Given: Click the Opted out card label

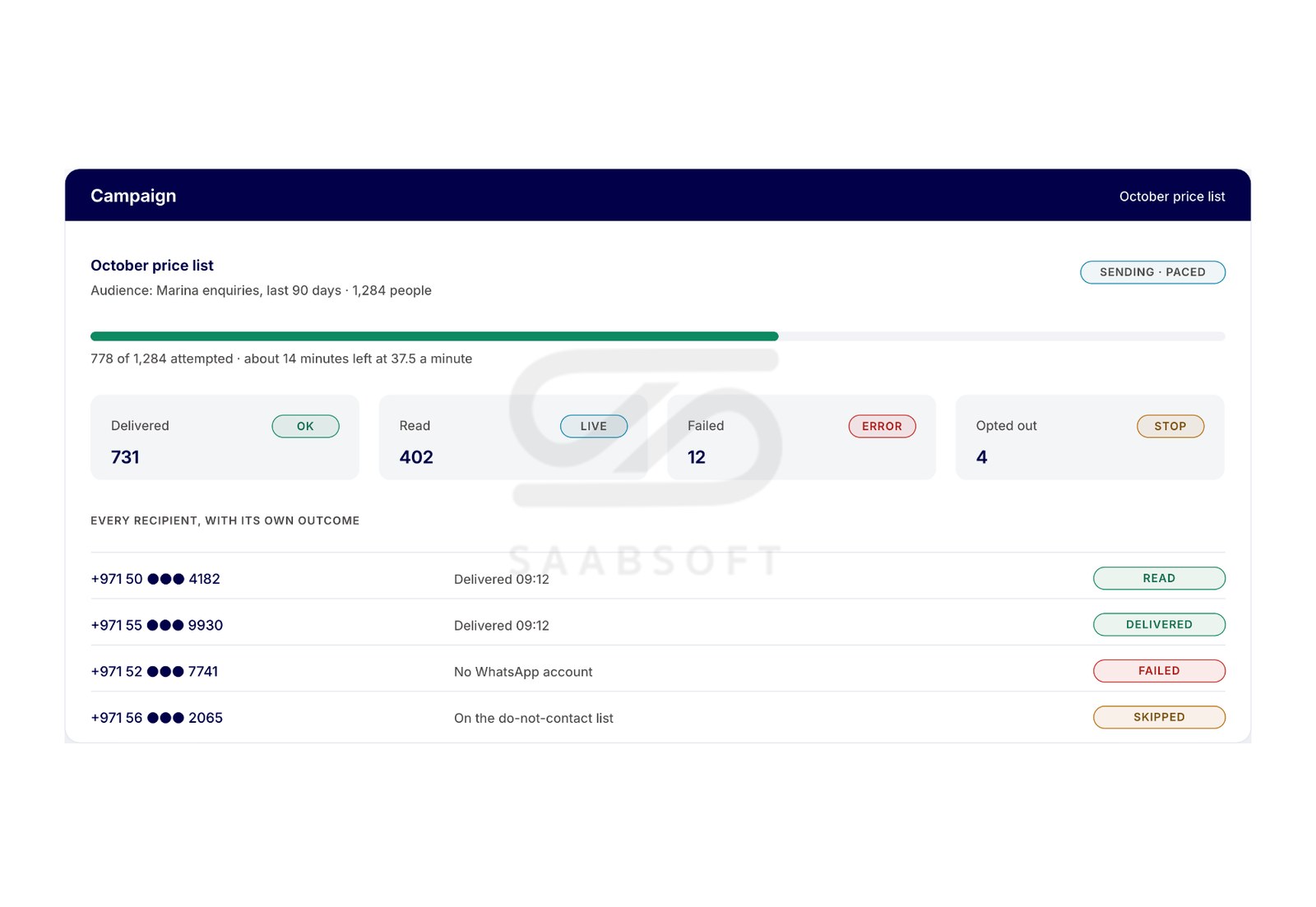Looking at the screenshot, I should (x=1006, y=425).
